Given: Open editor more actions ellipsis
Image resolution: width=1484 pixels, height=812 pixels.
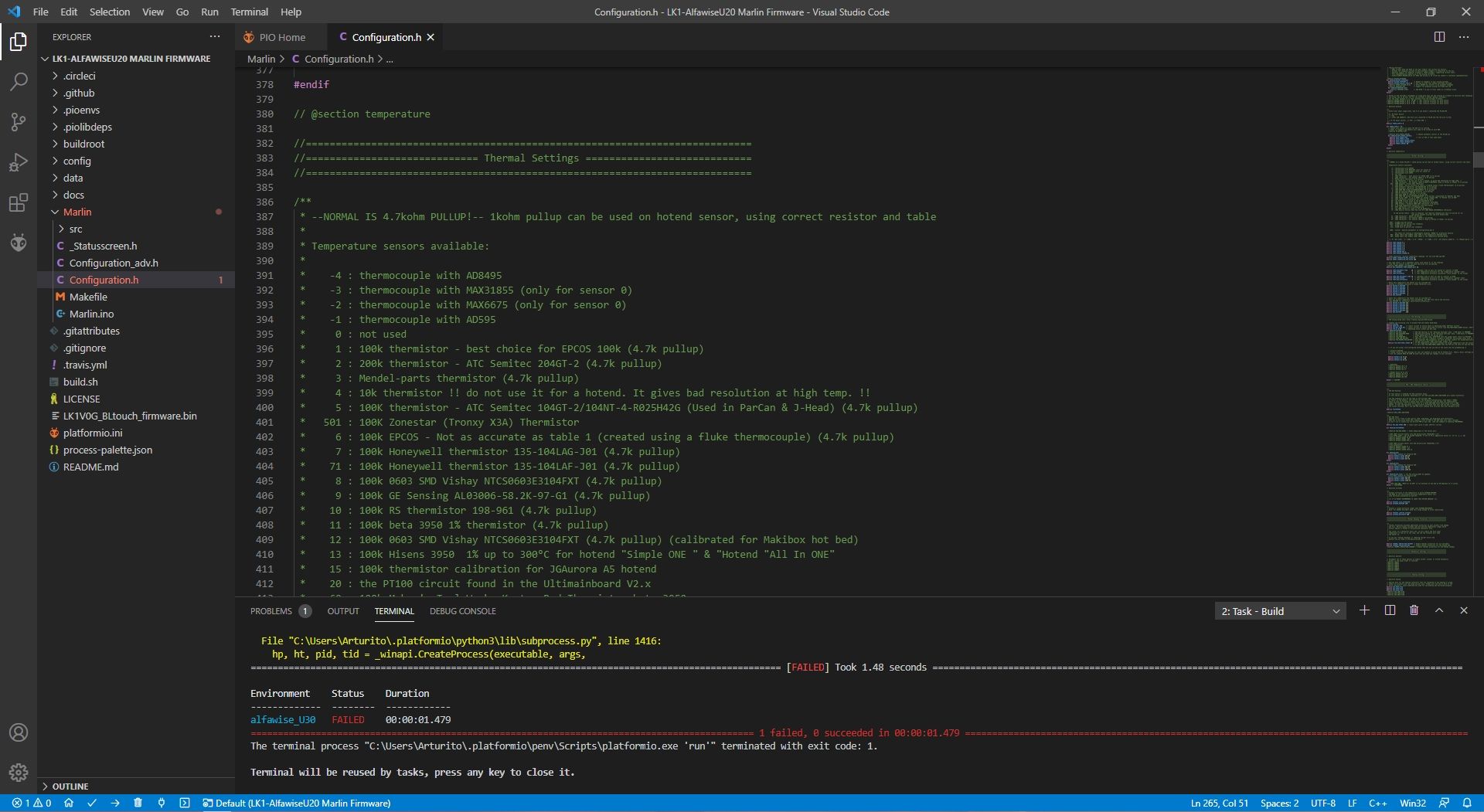Looking at the screenshot, I should click(1464, 37).
